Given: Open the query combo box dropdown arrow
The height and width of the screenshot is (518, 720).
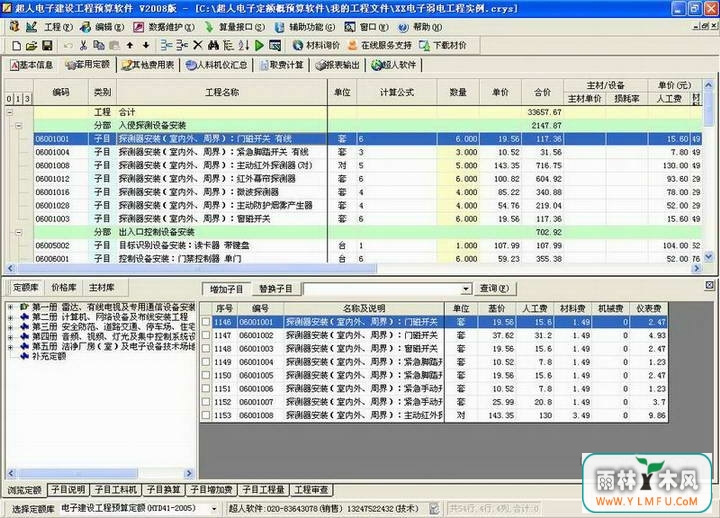Looking at the screenshot, I should coord(466,289).
